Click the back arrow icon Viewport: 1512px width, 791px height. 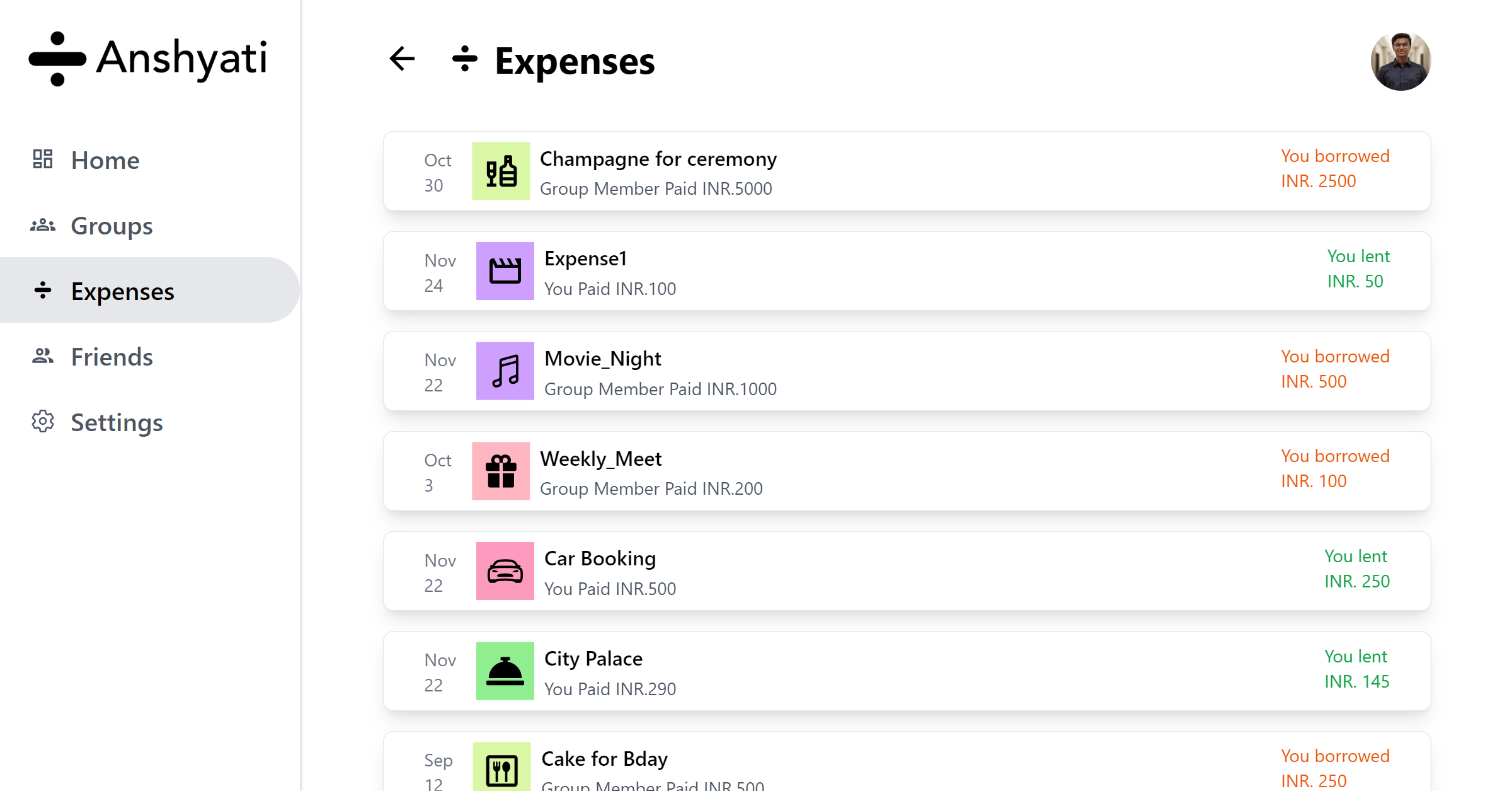[402, 59]
